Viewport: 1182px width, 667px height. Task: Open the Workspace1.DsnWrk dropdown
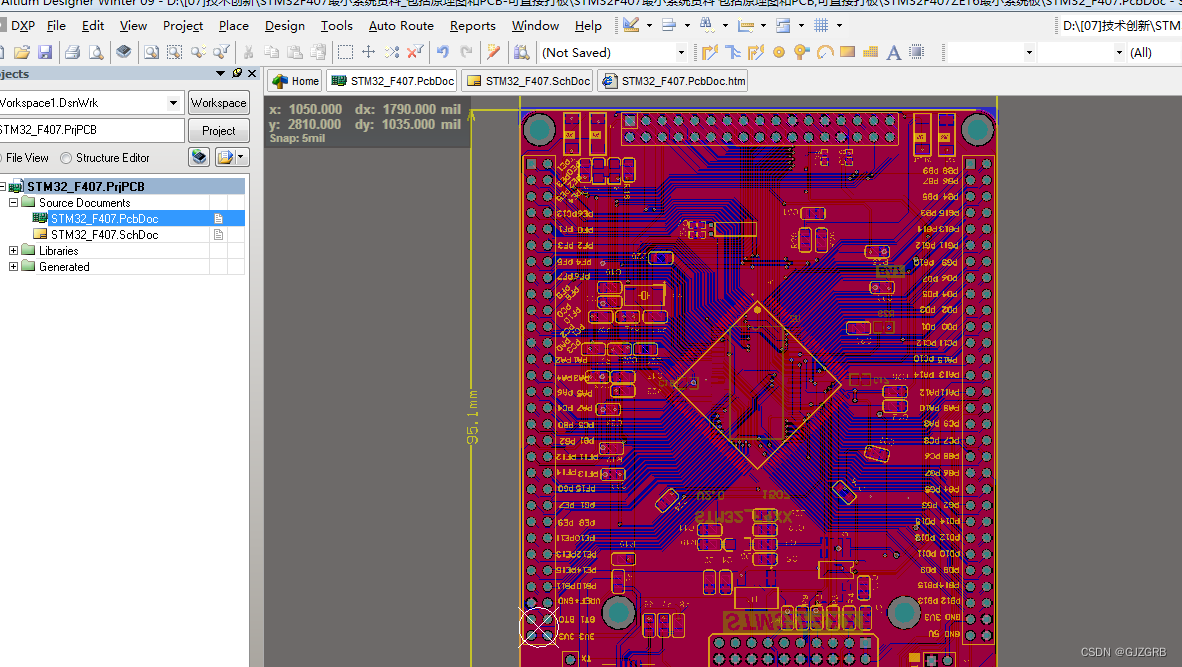tap(172, 102)
